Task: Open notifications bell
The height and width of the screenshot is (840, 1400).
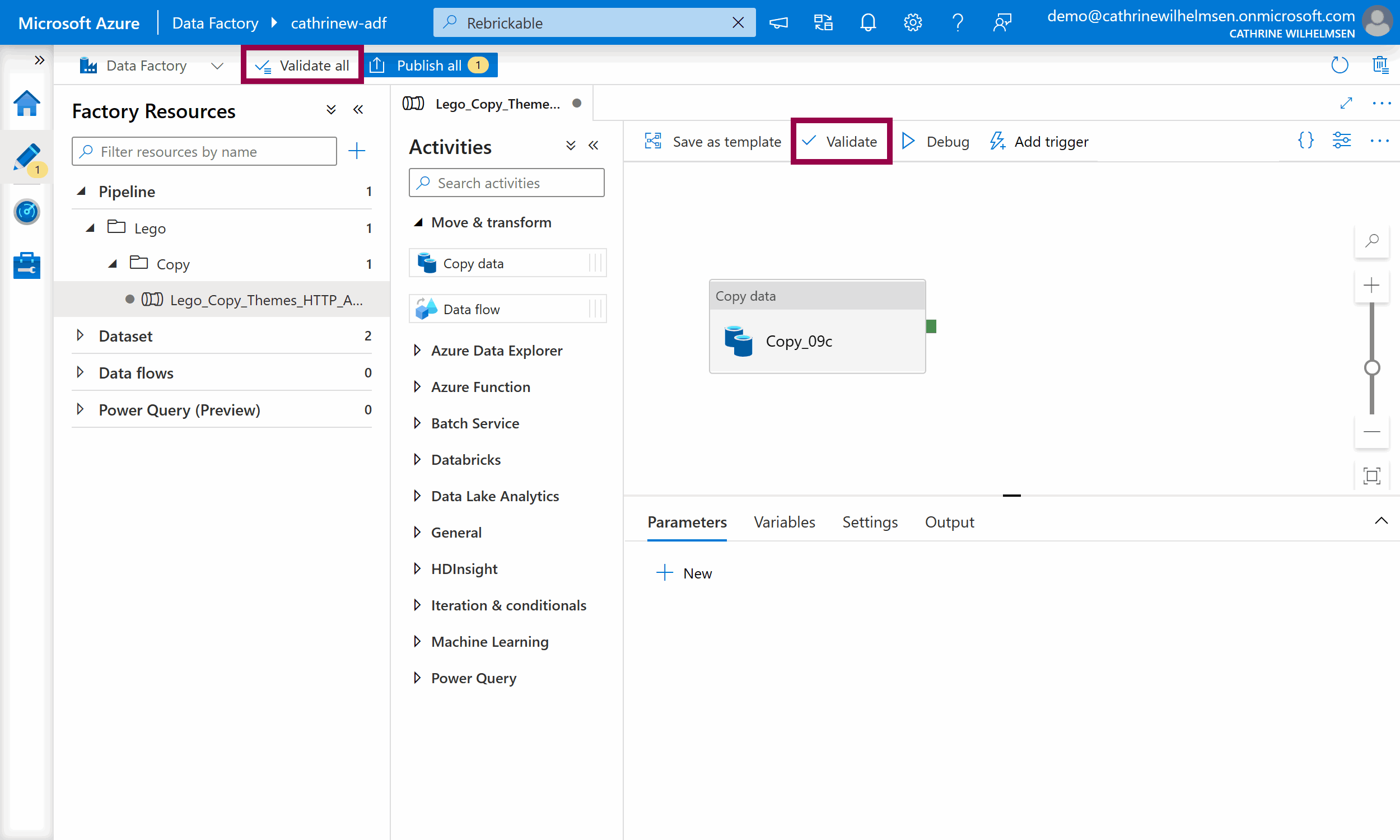Action: [867, 22]
